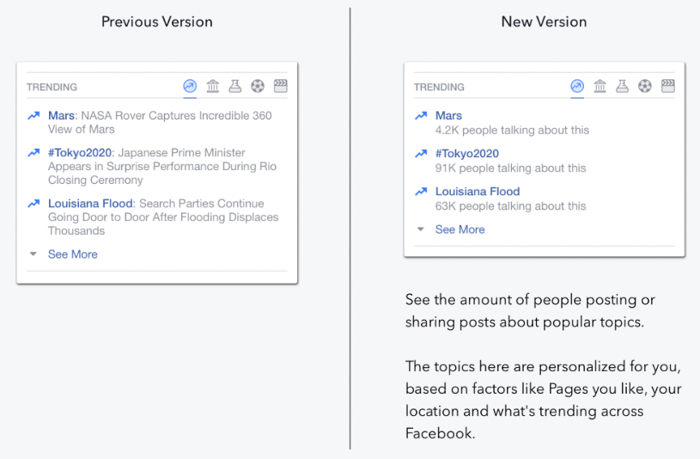Open #Tokyo2020 topic with 91K people talking
Image resolution: width=700 pixels, height=459 pixels.
[466, 153]
